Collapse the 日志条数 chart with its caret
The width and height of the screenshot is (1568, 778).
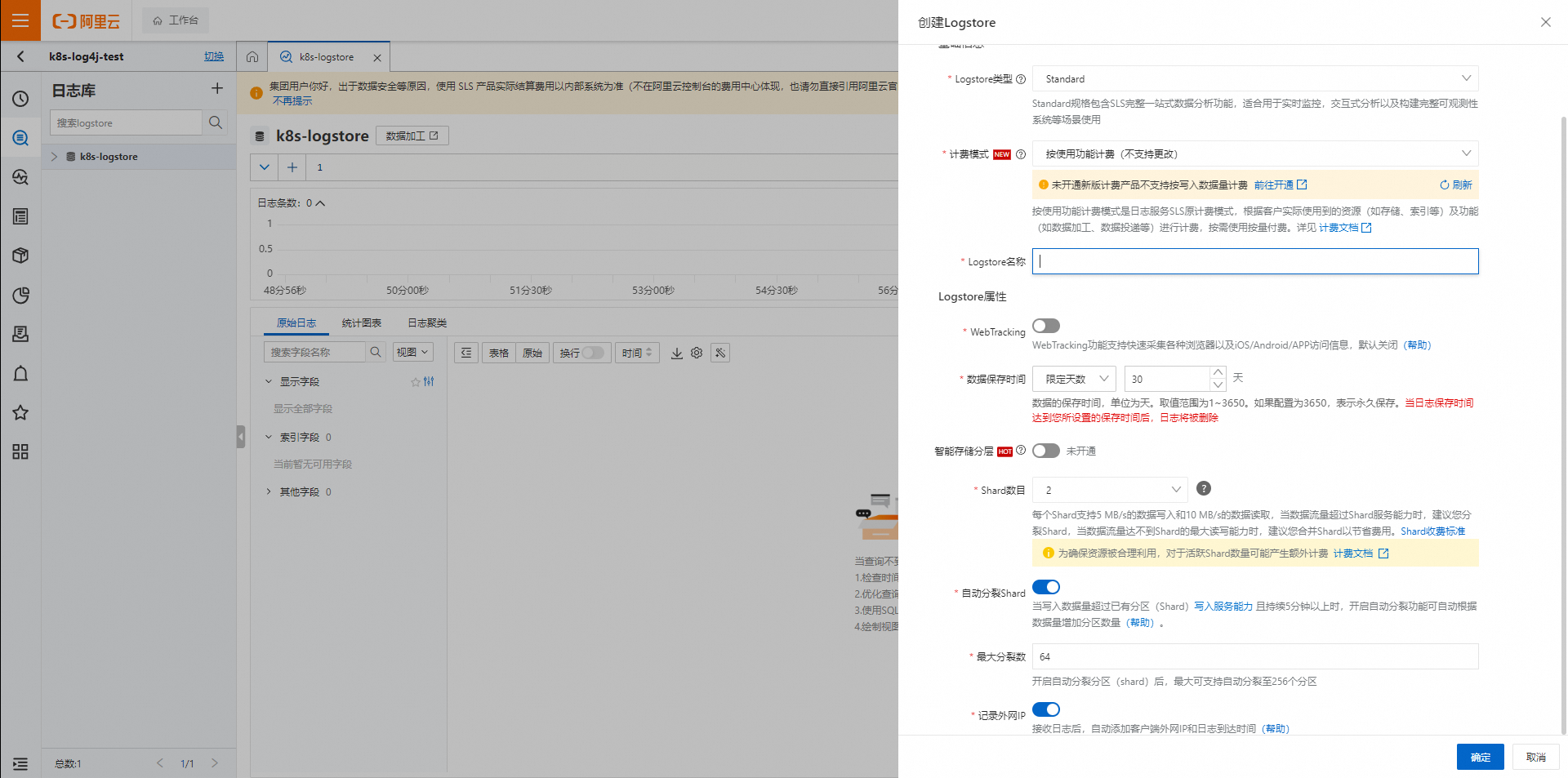click(320, 203)
